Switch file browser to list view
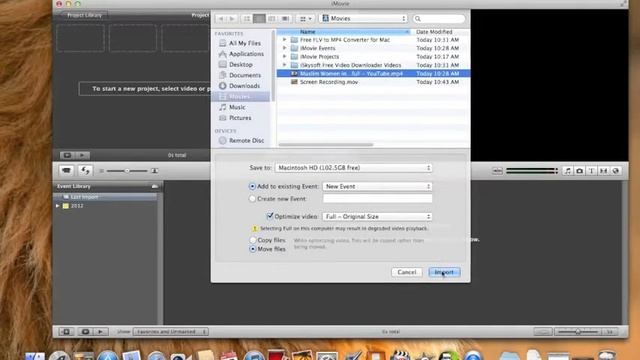The height and width of the screenshot is (360, 640). point(259,19)
